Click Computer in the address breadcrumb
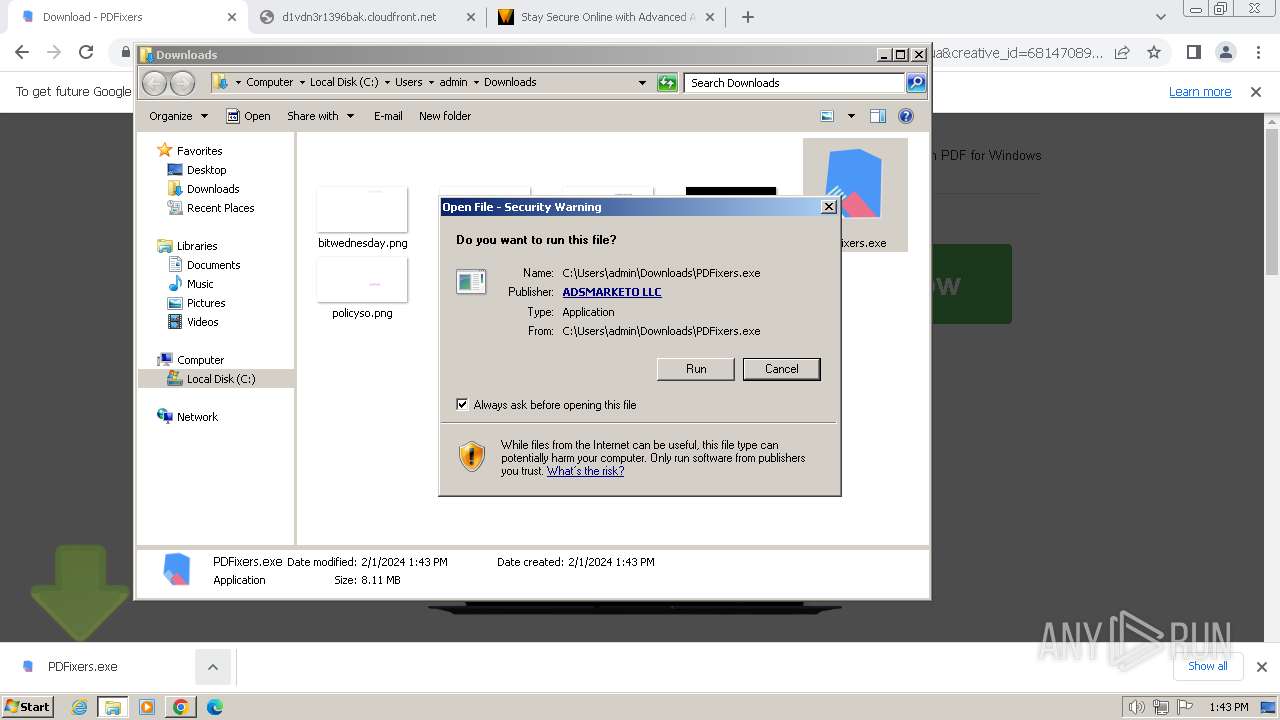Screen dimensions: 1280x720 coord(270,83)
